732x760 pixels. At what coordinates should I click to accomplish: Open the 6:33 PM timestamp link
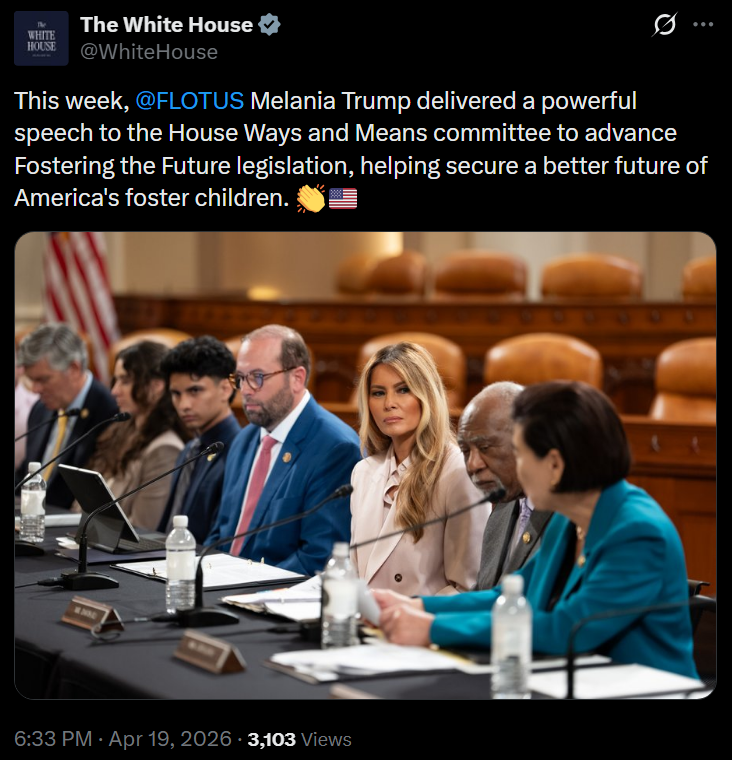pyautogui.click(x=53, y=739)
